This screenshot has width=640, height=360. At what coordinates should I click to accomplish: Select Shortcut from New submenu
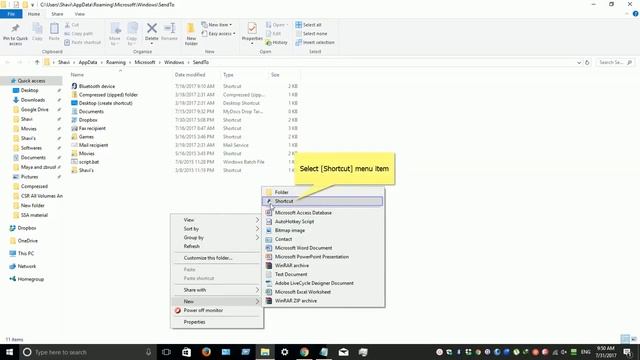[323, 201]
